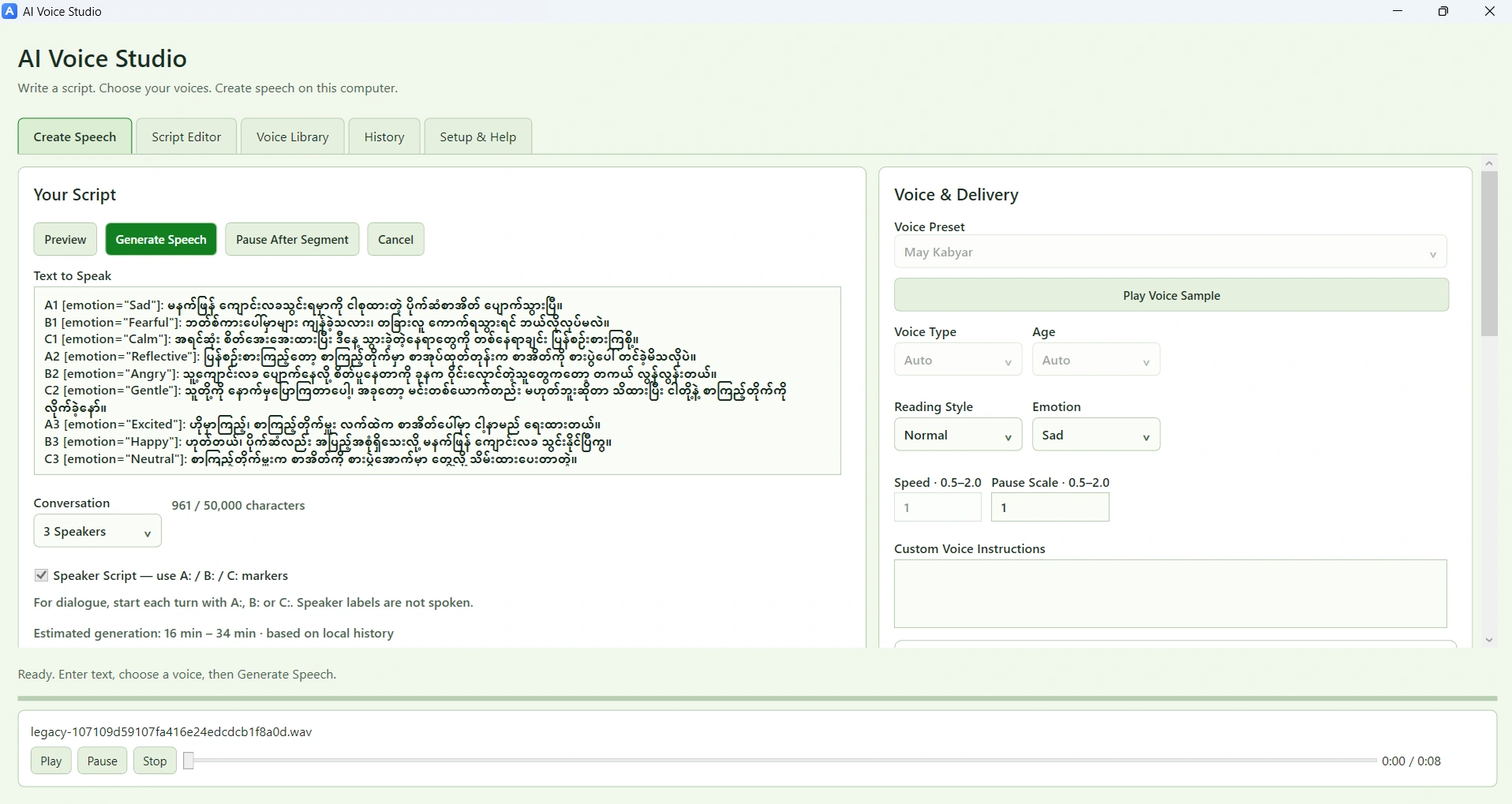The width and height of the screenshot is (1512, 804).
Task: Click the B2 emotion="Angry" script line
Action: click(381, 374)
